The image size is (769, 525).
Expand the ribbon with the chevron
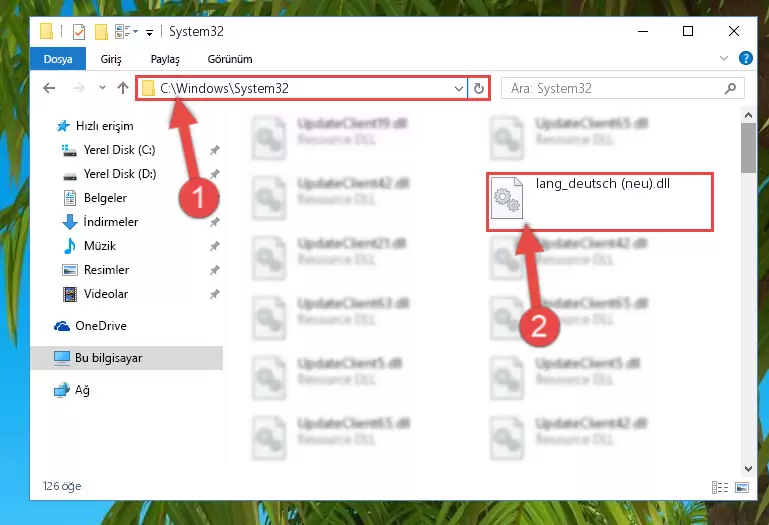coord(723,58)
